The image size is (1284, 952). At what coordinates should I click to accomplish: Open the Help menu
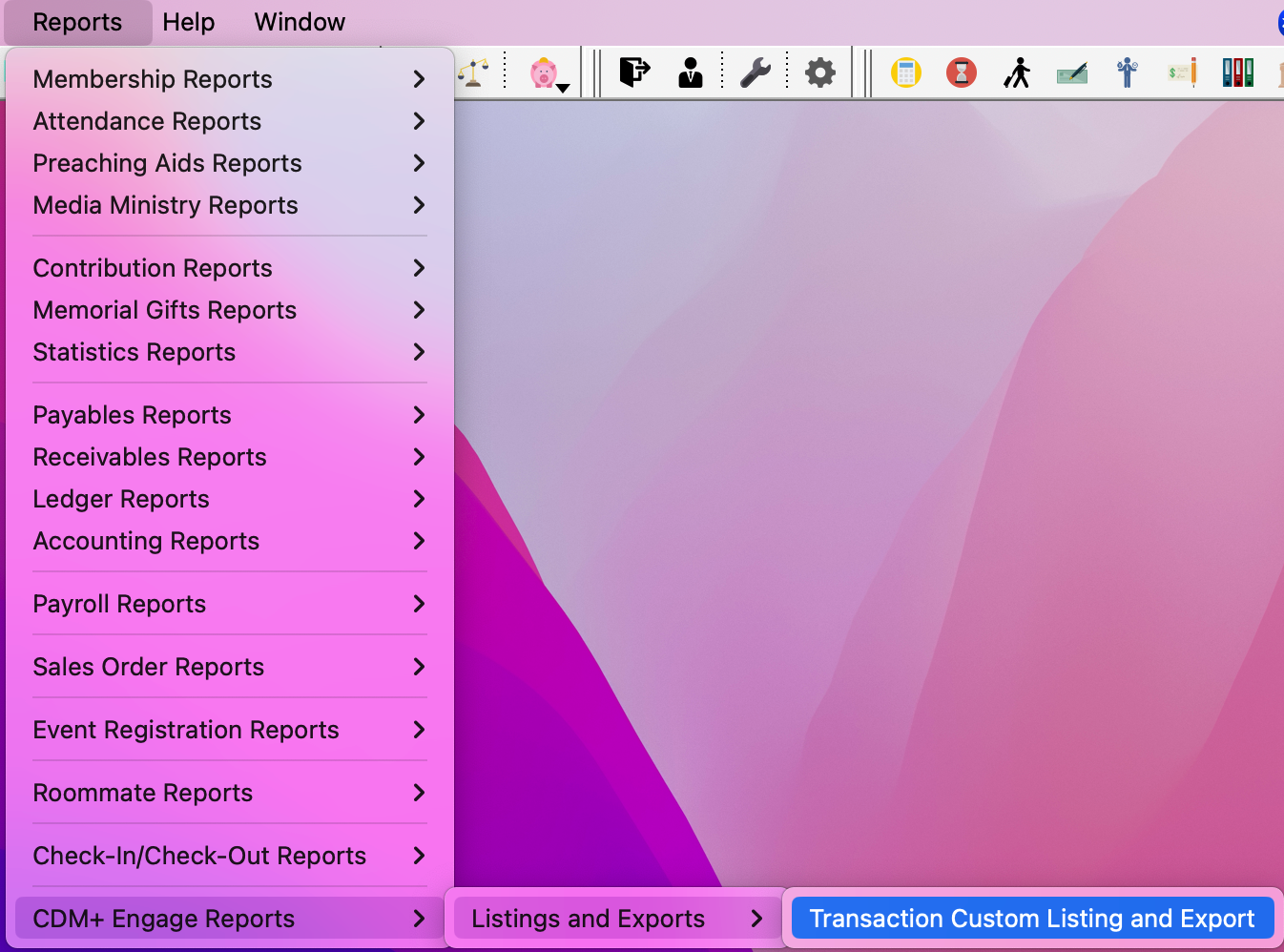(x=188, y=22)
